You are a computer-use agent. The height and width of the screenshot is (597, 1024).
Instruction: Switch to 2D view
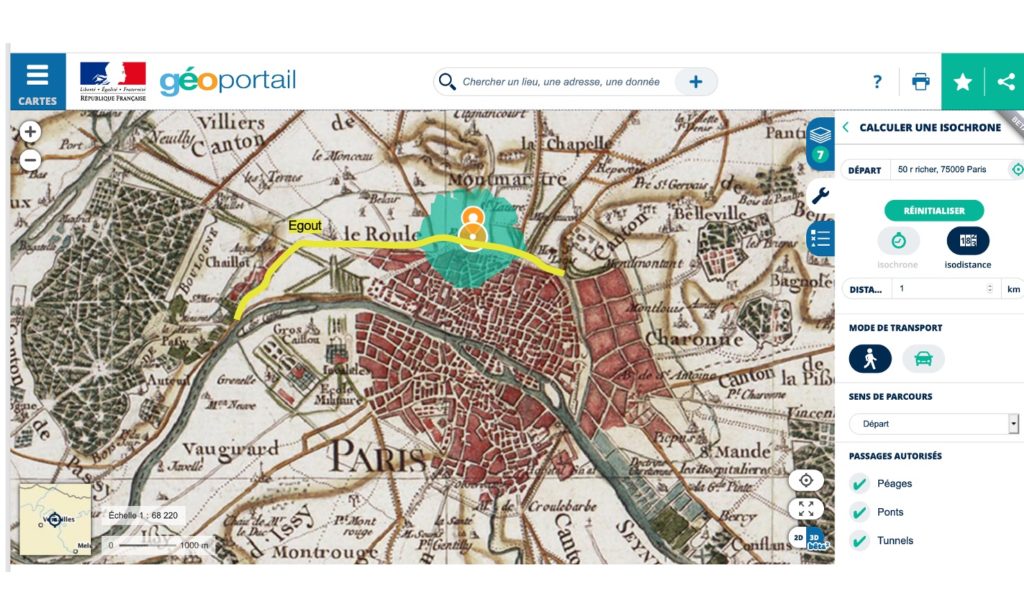coord(798,538)
